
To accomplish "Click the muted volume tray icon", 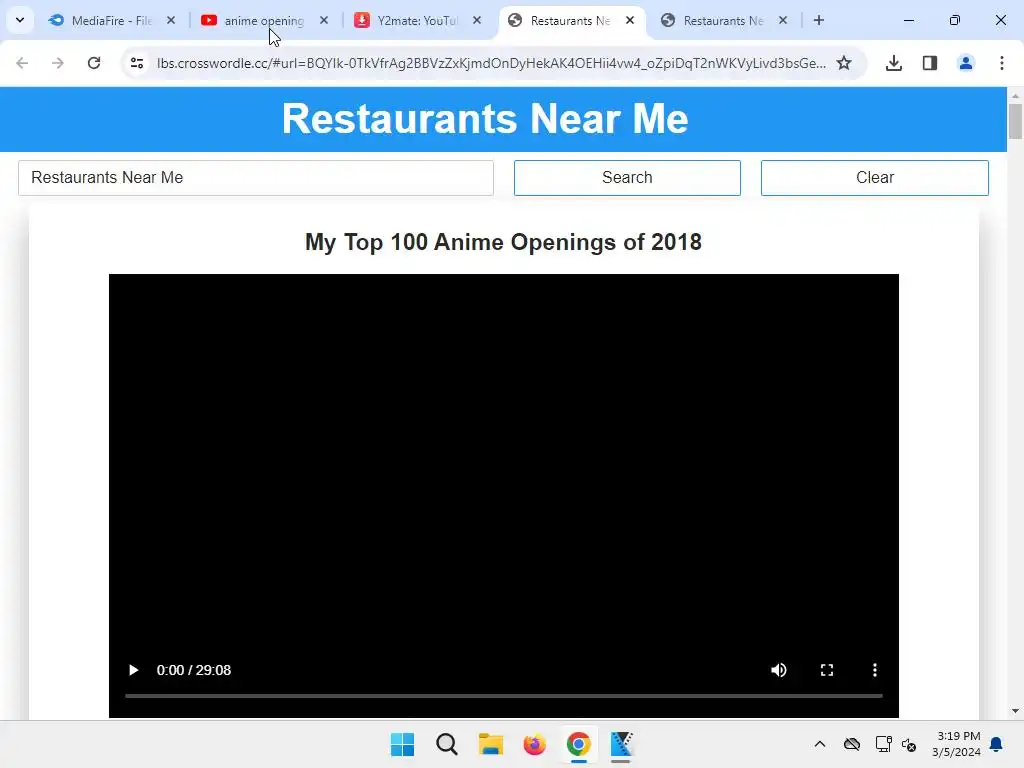I will [909, 744].
